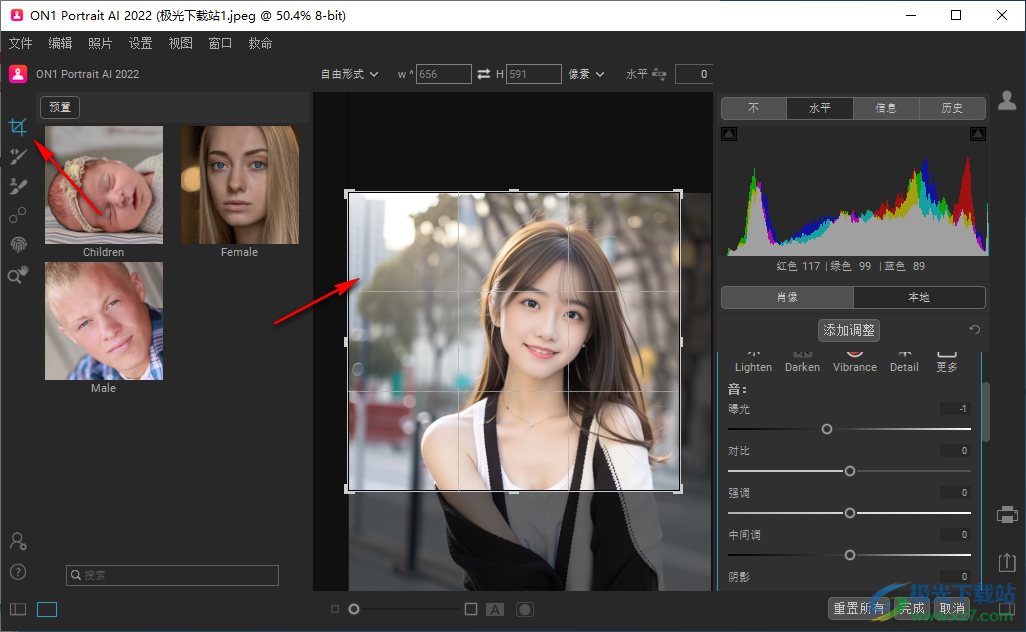Switch to single image view mode icon
The image size is (1026, 632).
[46, 609]
